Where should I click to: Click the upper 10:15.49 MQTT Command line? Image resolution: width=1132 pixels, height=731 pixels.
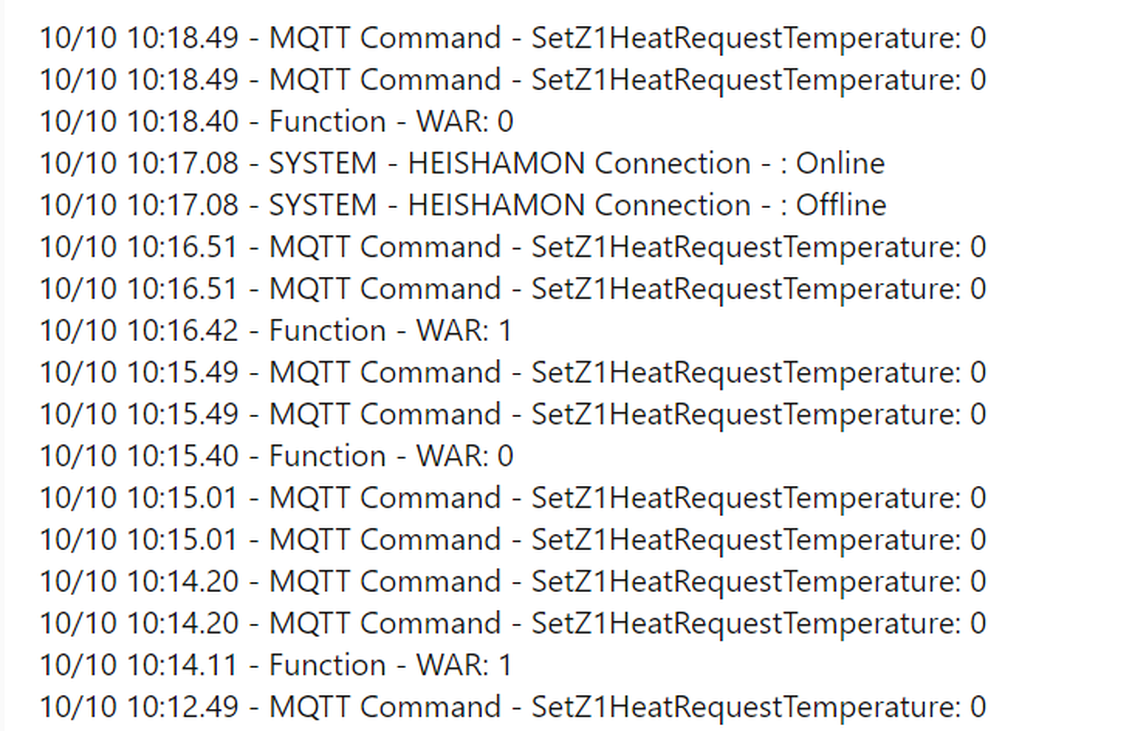click(x=512, y=373)
